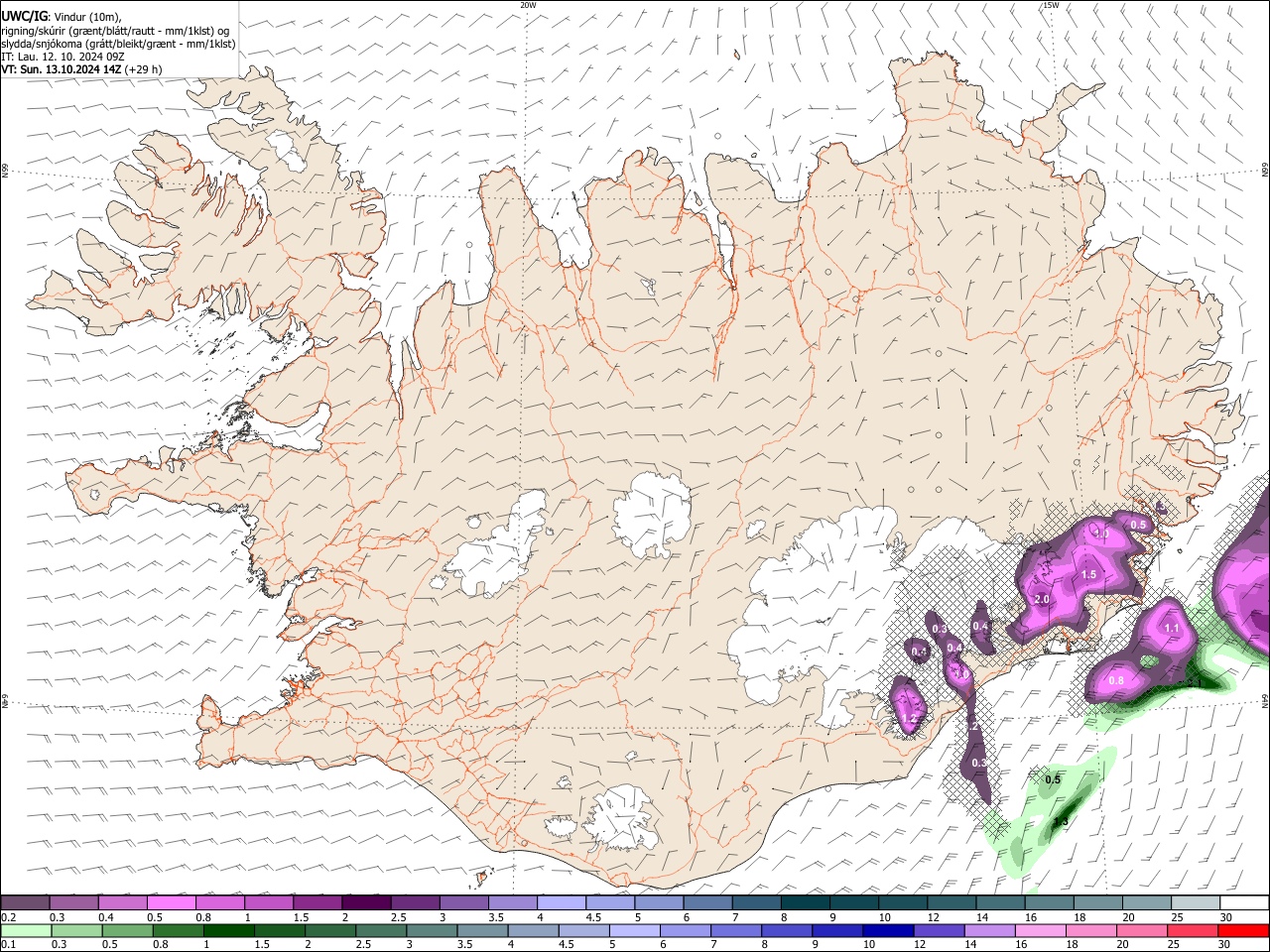Click the '20W' longitude label
The image size is (1270, 952).
(529, 5)
